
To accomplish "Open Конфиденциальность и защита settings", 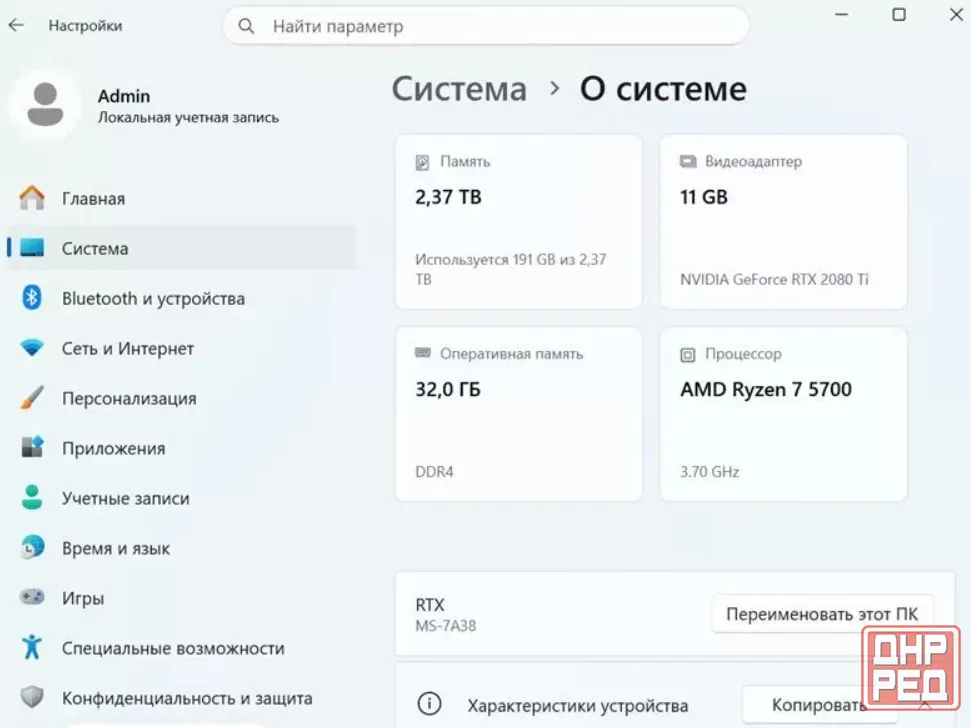I will (181, 698).
